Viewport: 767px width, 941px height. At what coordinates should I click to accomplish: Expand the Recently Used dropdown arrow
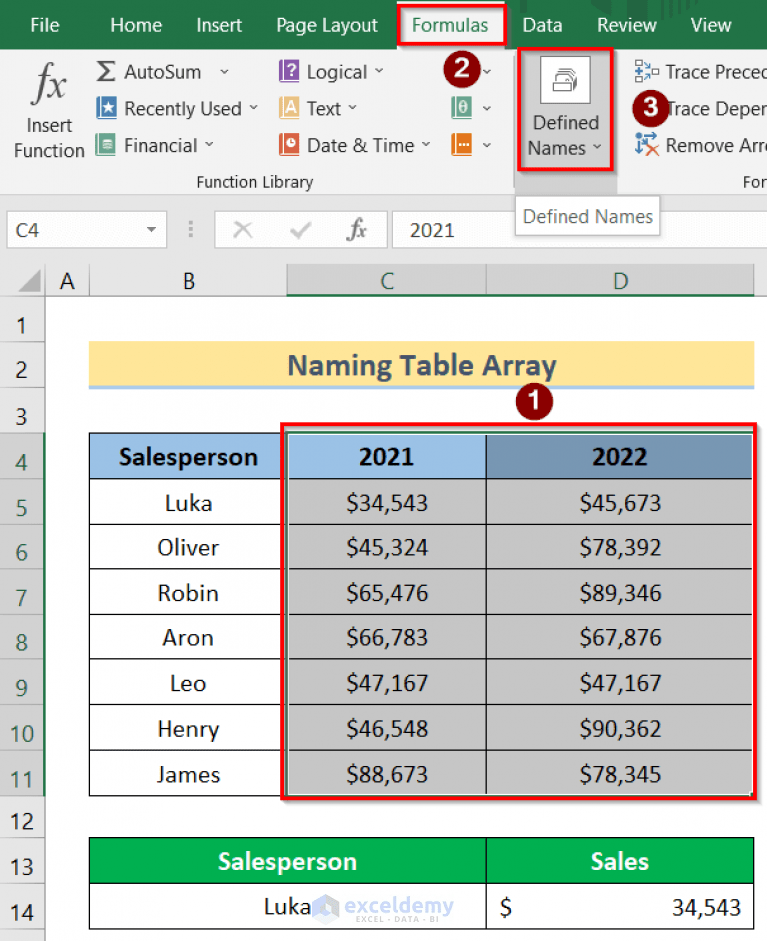[253, 108]
